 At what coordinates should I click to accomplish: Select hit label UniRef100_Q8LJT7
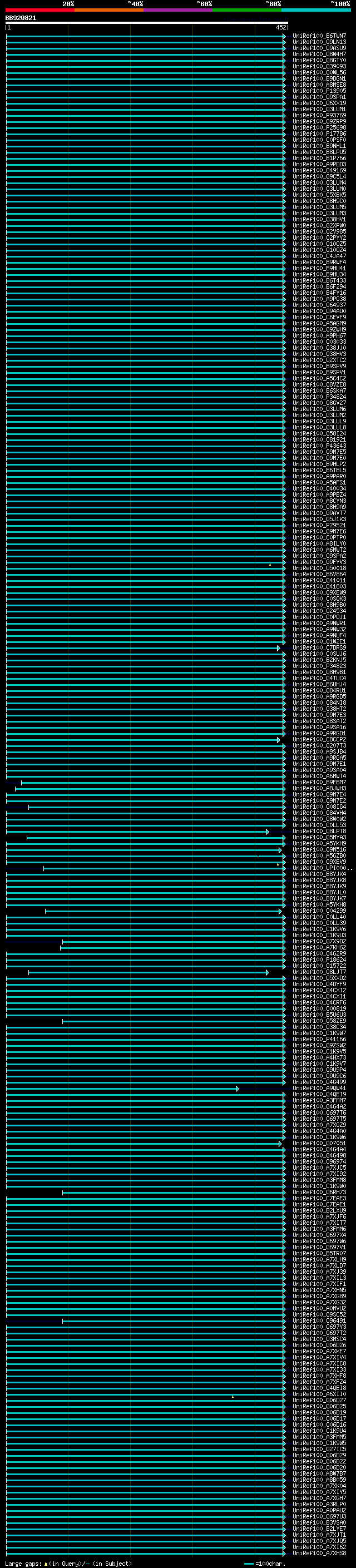point(319,972)
